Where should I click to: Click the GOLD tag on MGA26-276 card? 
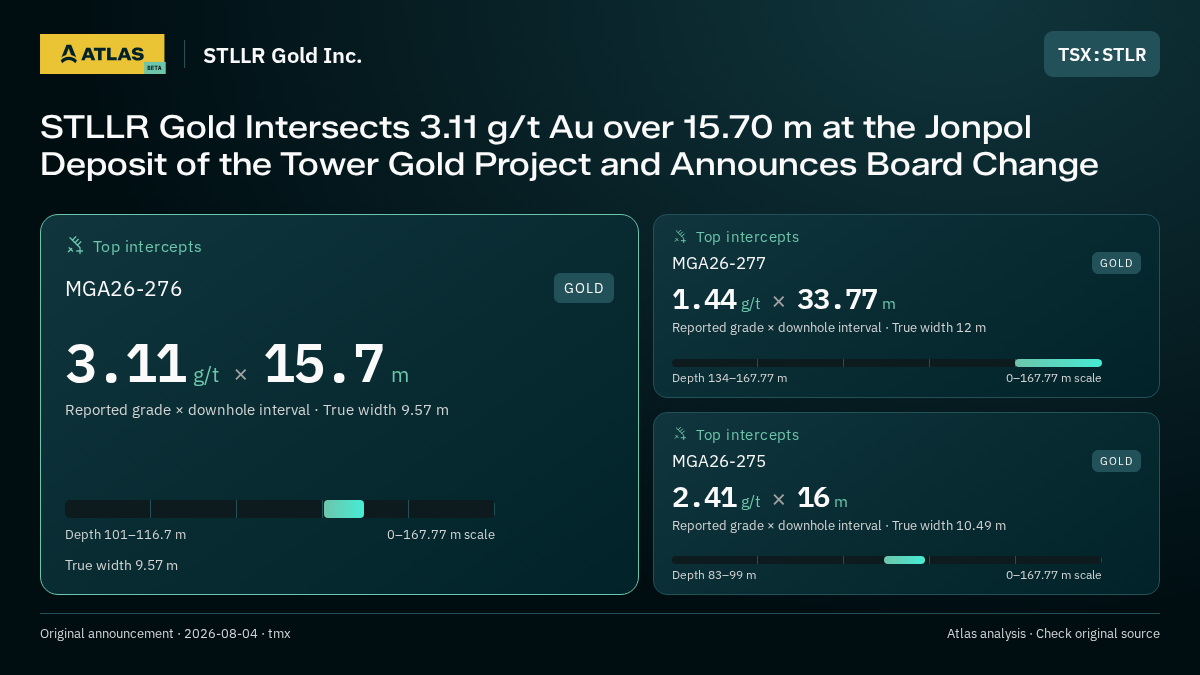pyautogui.click(x=584, y=288)
